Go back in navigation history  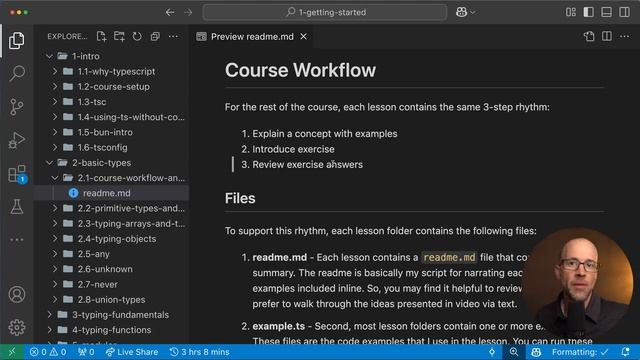[170, 12]
